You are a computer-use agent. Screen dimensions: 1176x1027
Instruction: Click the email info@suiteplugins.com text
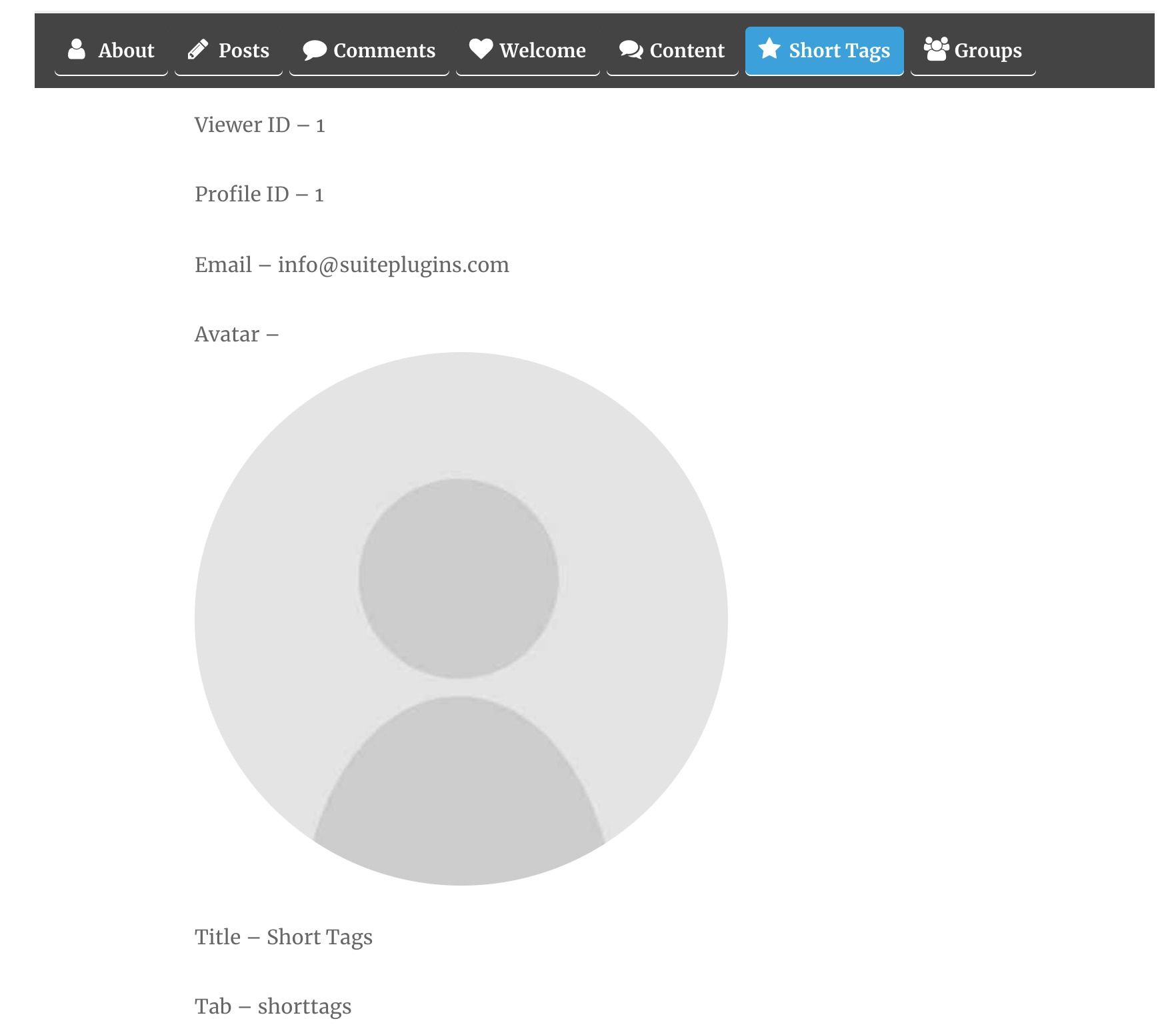coord(393,265)
